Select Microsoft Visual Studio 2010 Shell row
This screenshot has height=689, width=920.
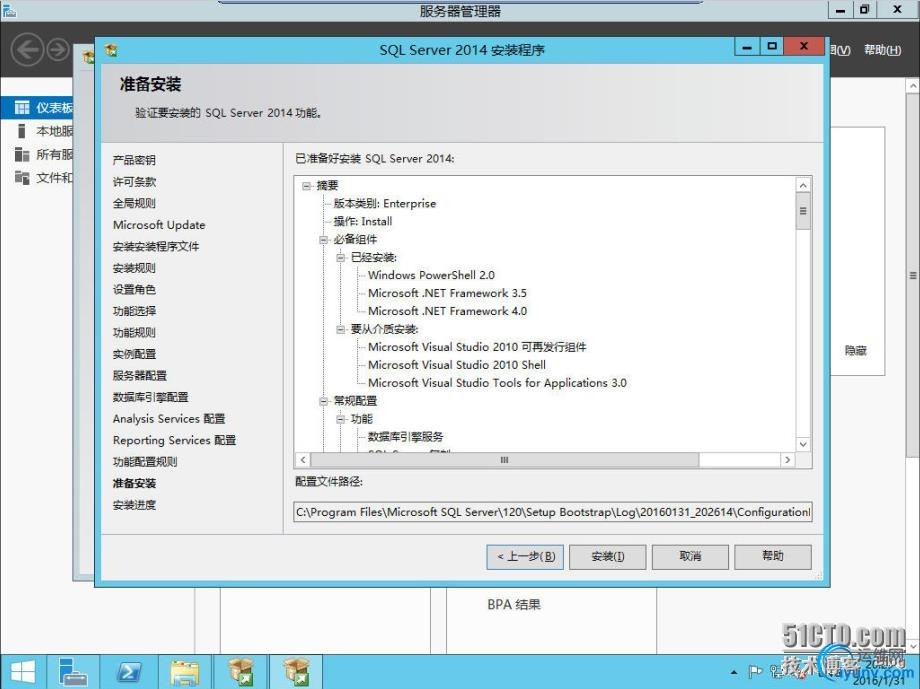coord(457,365)
